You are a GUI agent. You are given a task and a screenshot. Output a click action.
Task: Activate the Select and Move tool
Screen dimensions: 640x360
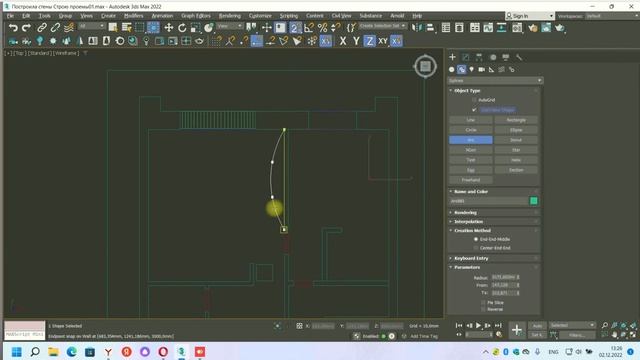[169, 28]
